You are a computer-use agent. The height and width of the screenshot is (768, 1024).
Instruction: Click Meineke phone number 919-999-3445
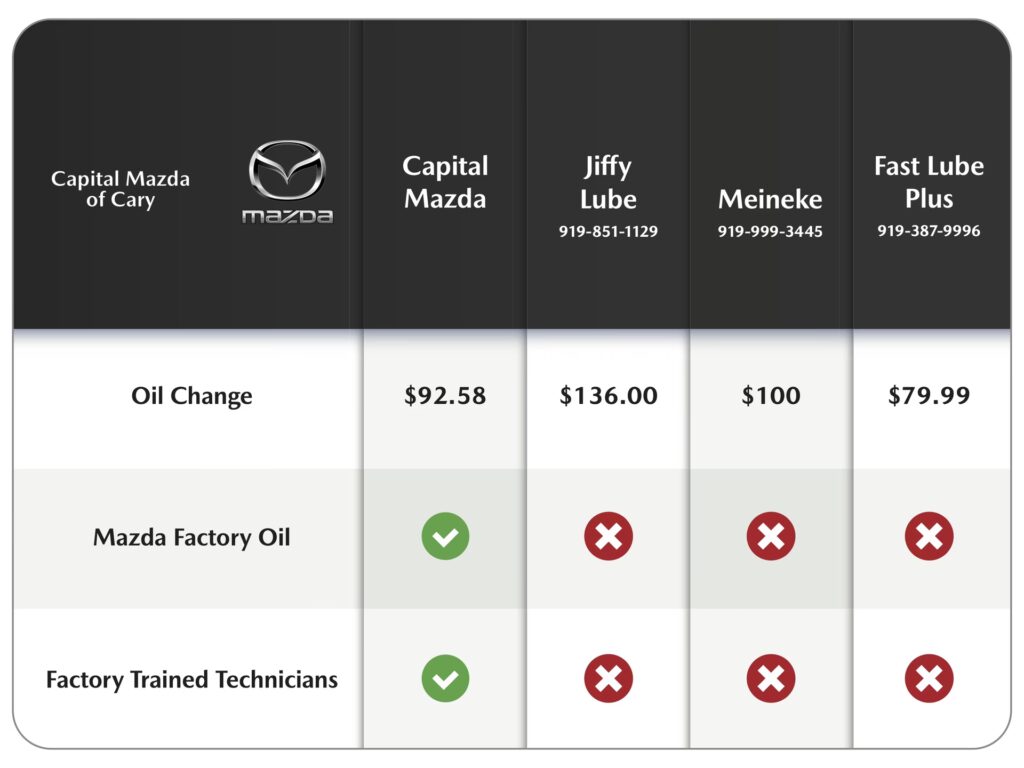click(x=771, y=232)
